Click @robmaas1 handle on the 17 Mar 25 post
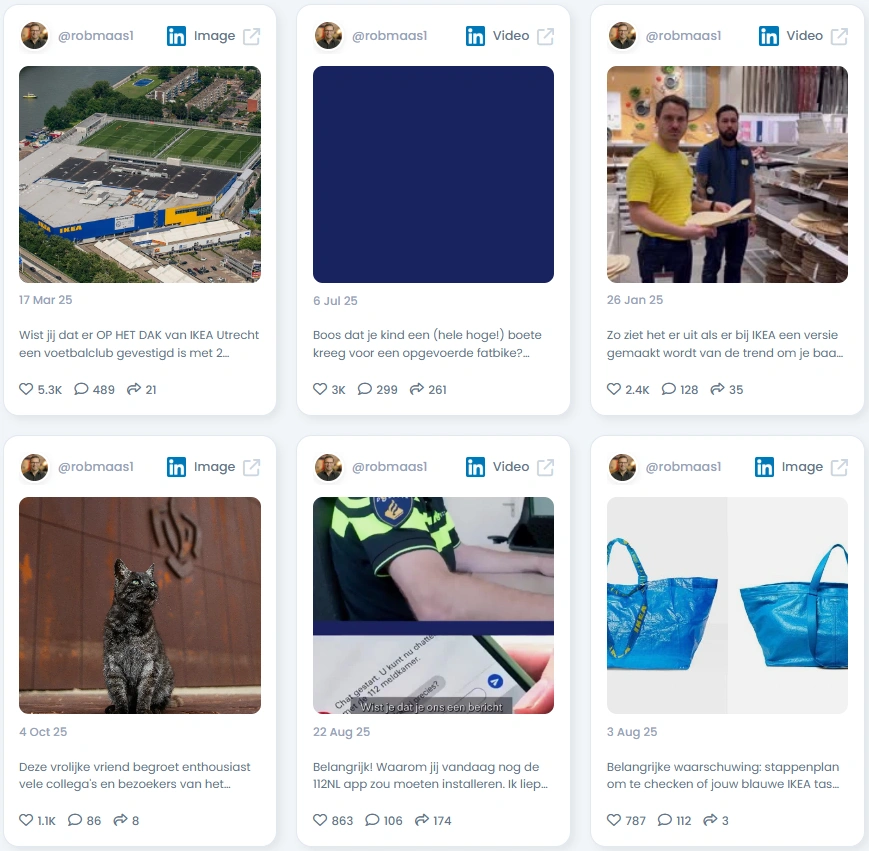869x851 pixels. (96, 36)
